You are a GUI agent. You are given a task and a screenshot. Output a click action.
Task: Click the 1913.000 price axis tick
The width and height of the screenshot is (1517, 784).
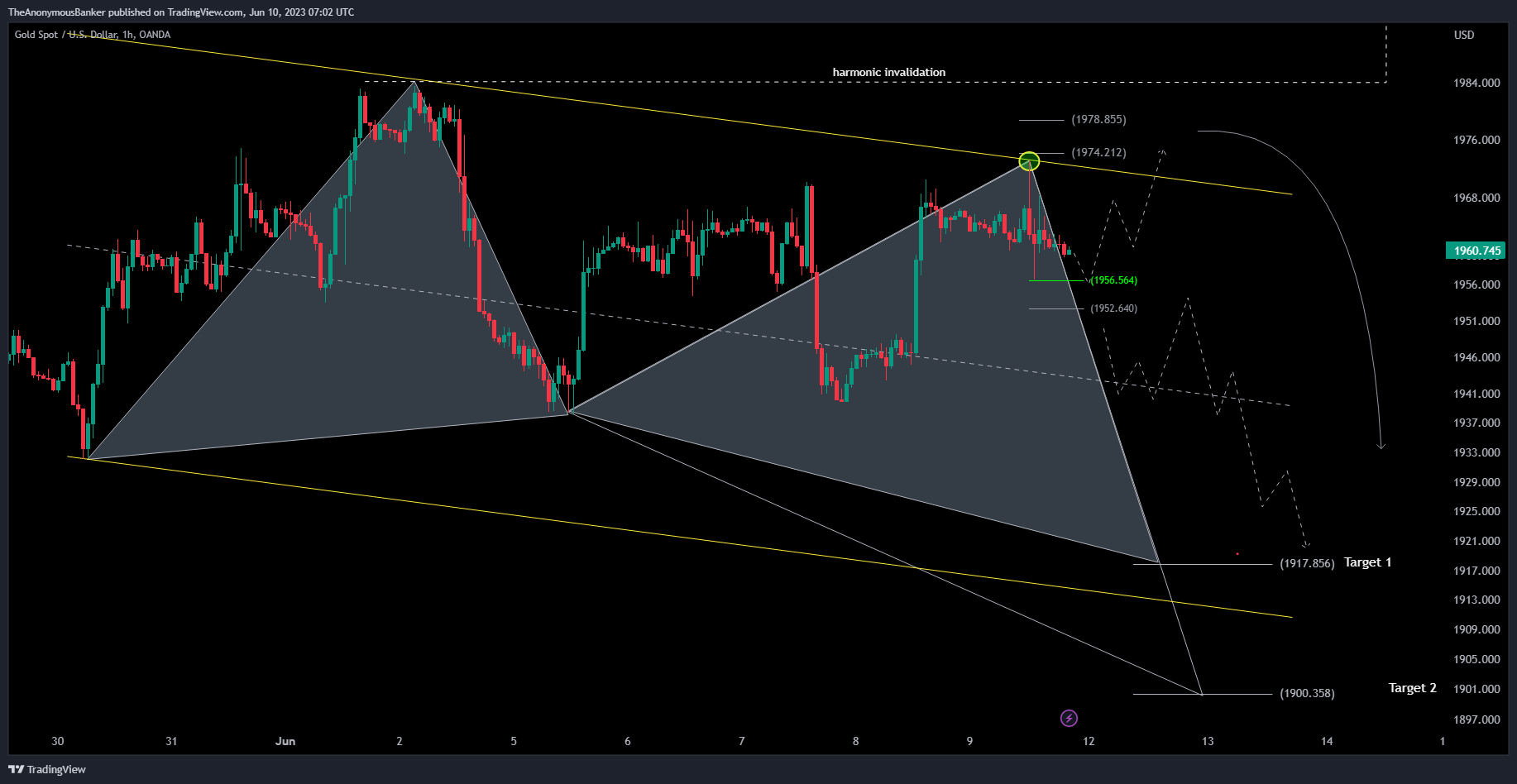tap(1476, 600)
